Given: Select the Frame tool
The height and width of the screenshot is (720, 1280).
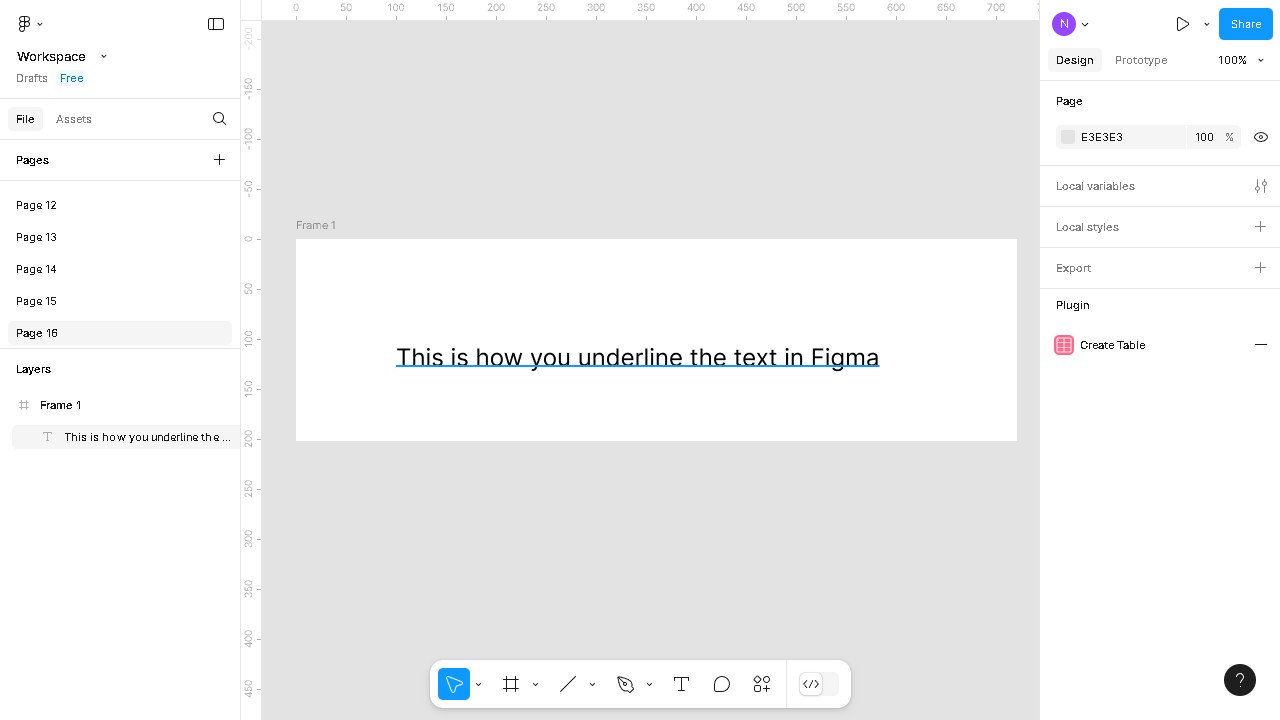Looking at the screenshot, I should (x=511, y=684).
